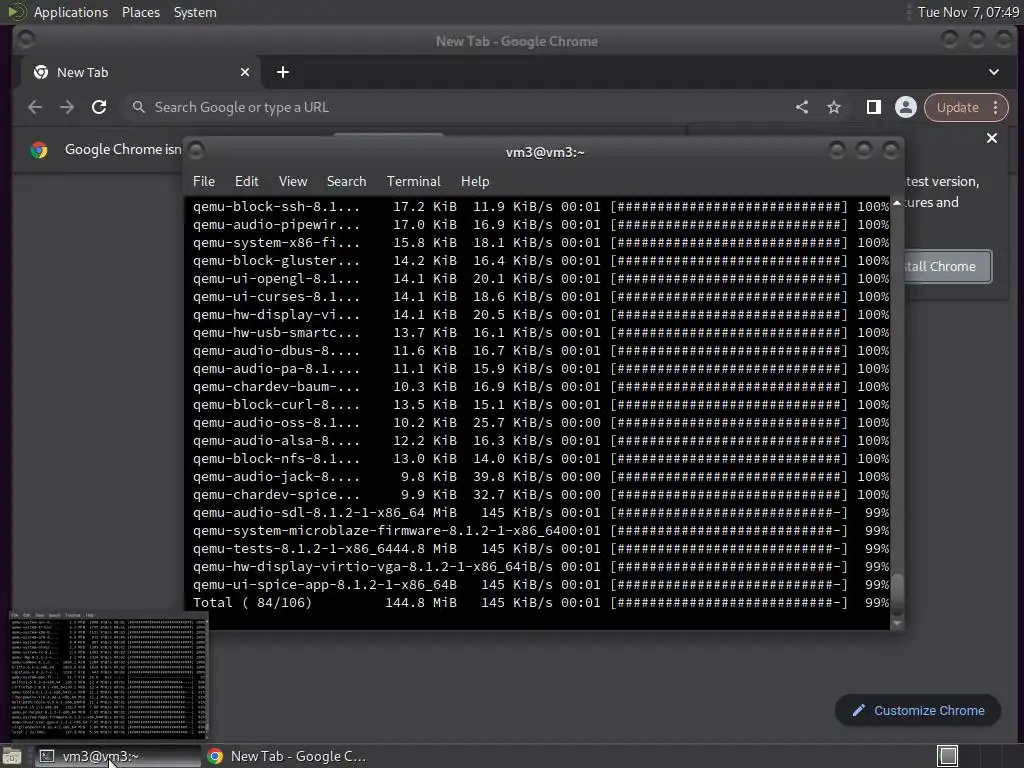
Task: Click the Chrome window menu icon
Action: click(26, 40)
